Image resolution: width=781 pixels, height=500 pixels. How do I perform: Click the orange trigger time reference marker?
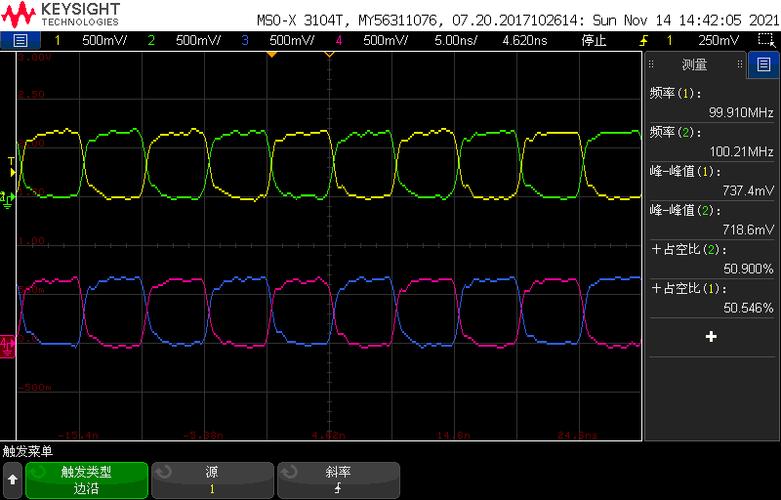point(271,54)
